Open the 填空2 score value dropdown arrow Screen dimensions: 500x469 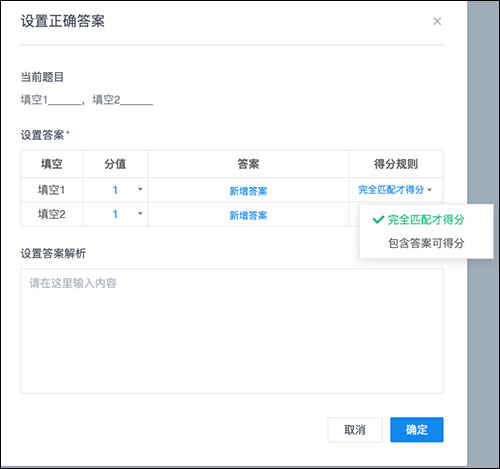140,213
